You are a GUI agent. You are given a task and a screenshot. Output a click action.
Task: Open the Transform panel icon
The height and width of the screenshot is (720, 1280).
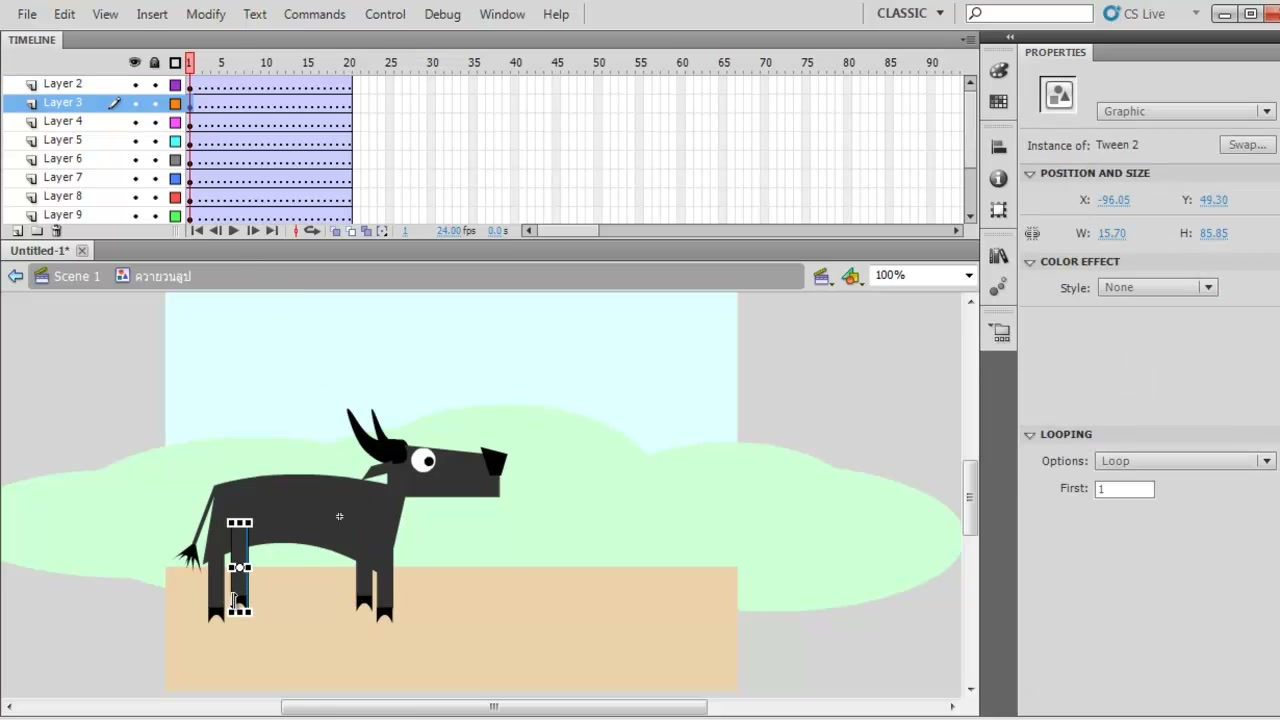tap(998, 210)
